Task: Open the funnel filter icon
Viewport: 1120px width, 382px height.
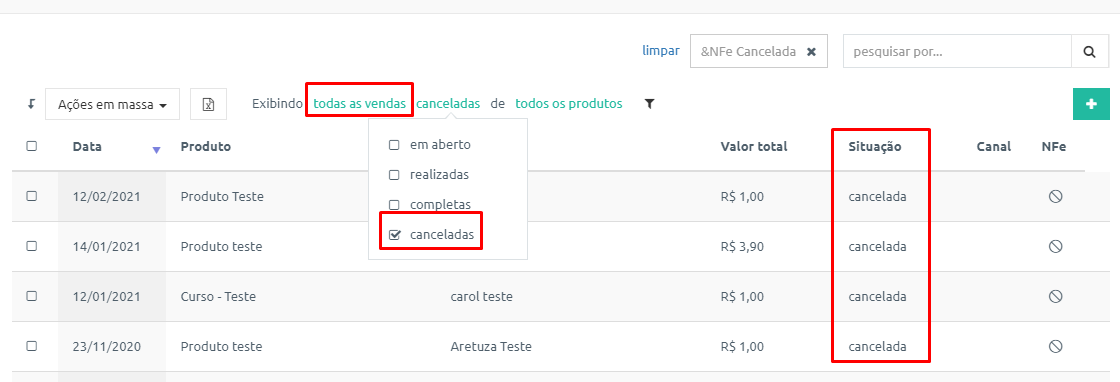Action: tap(649, 104)
